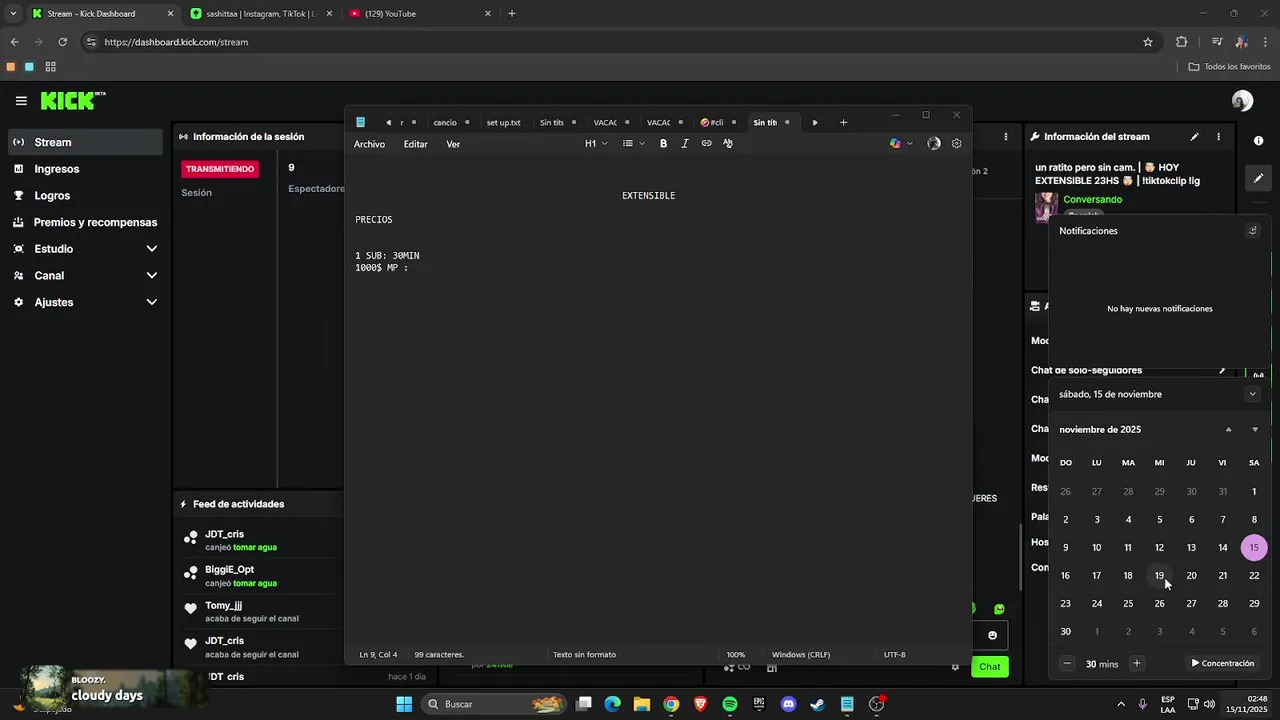Decrease focus time with minus button

[1067, 664]
